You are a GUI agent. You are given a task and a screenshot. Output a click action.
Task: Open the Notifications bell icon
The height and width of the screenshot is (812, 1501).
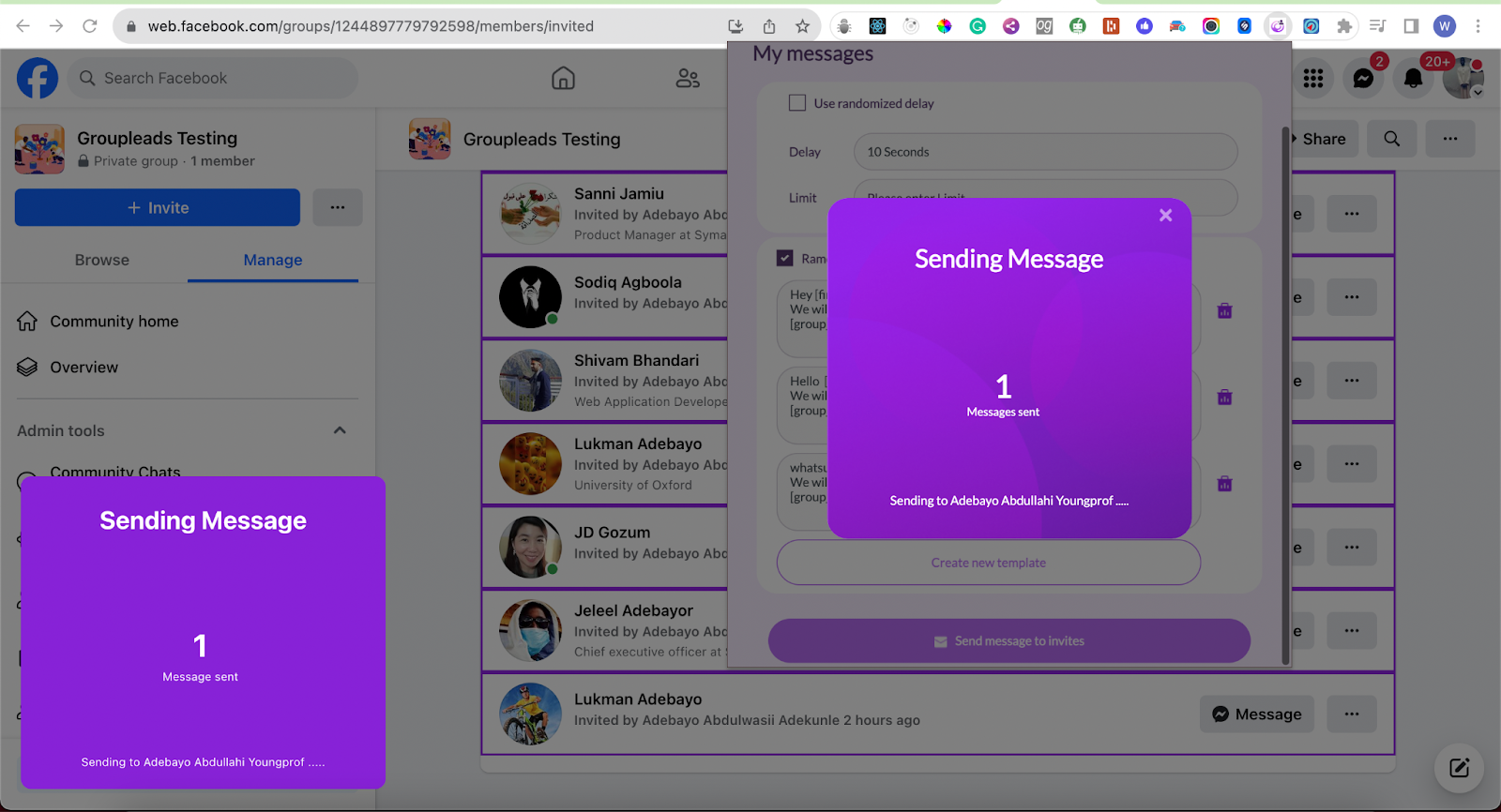pyautogui.click(x=1413, y=79)
